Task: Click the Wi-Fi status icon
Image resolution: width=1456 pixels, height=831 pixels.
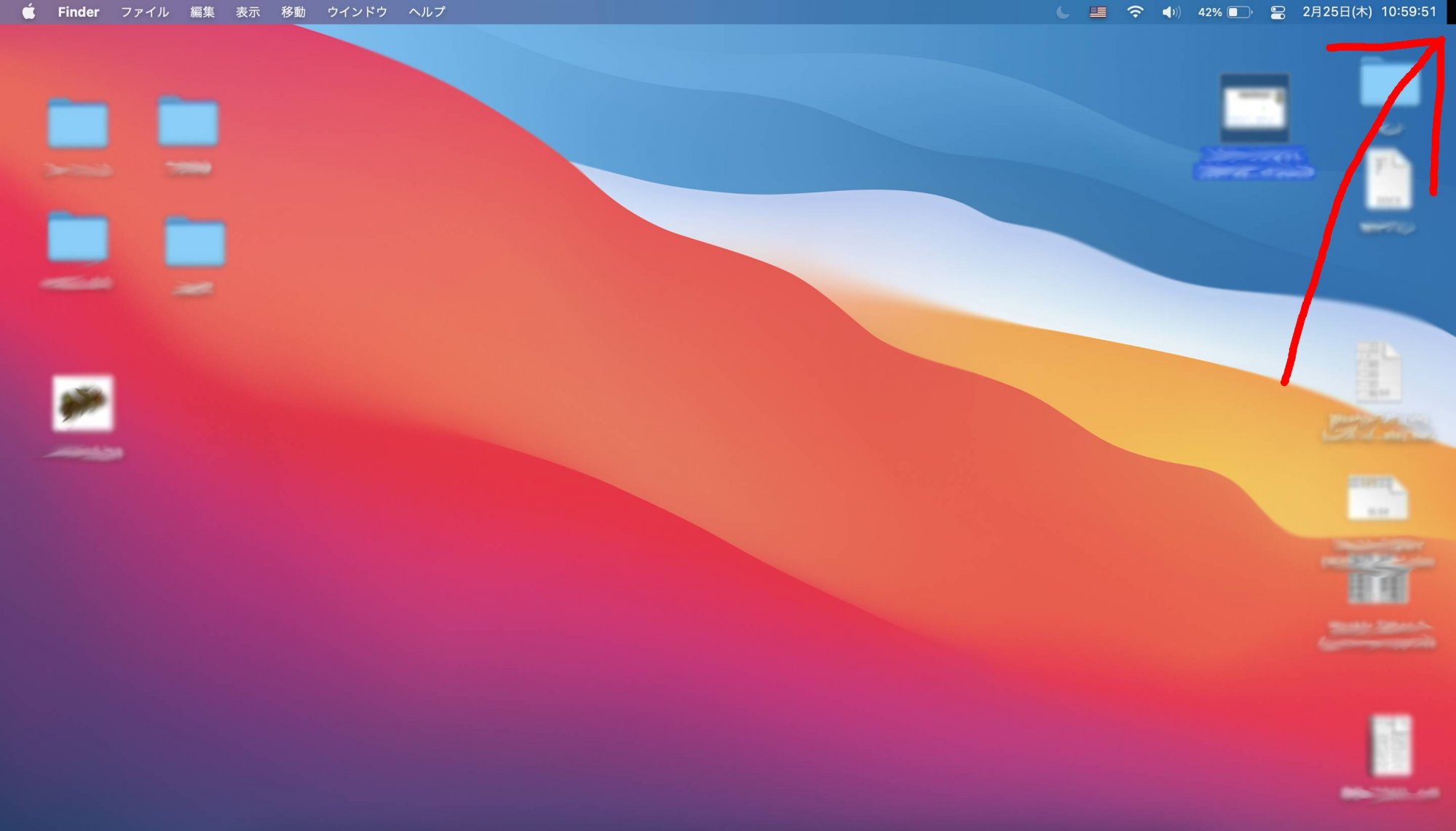Action: pos(1134,12)
